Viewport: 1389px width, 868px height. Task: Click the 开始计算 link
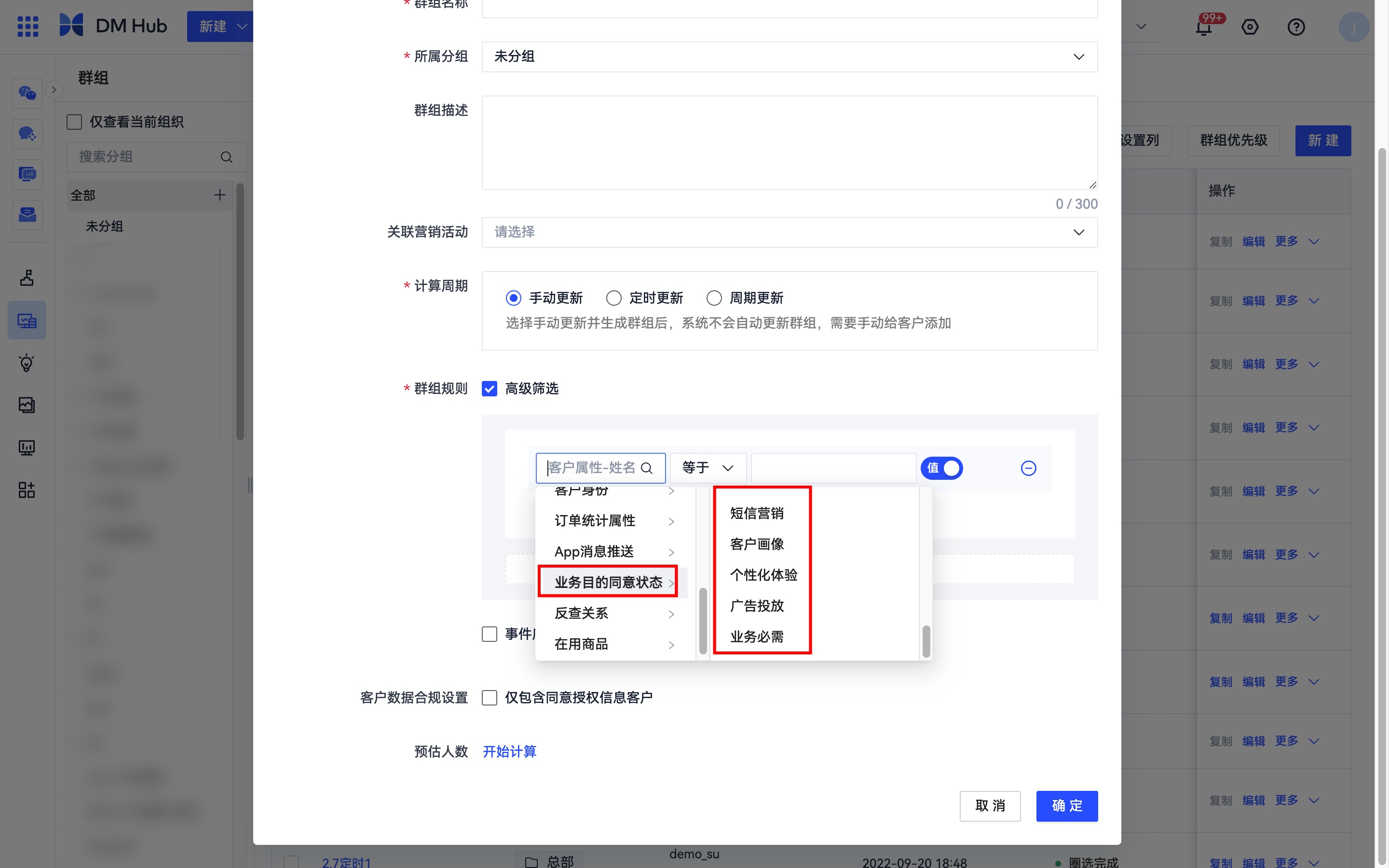510,752
